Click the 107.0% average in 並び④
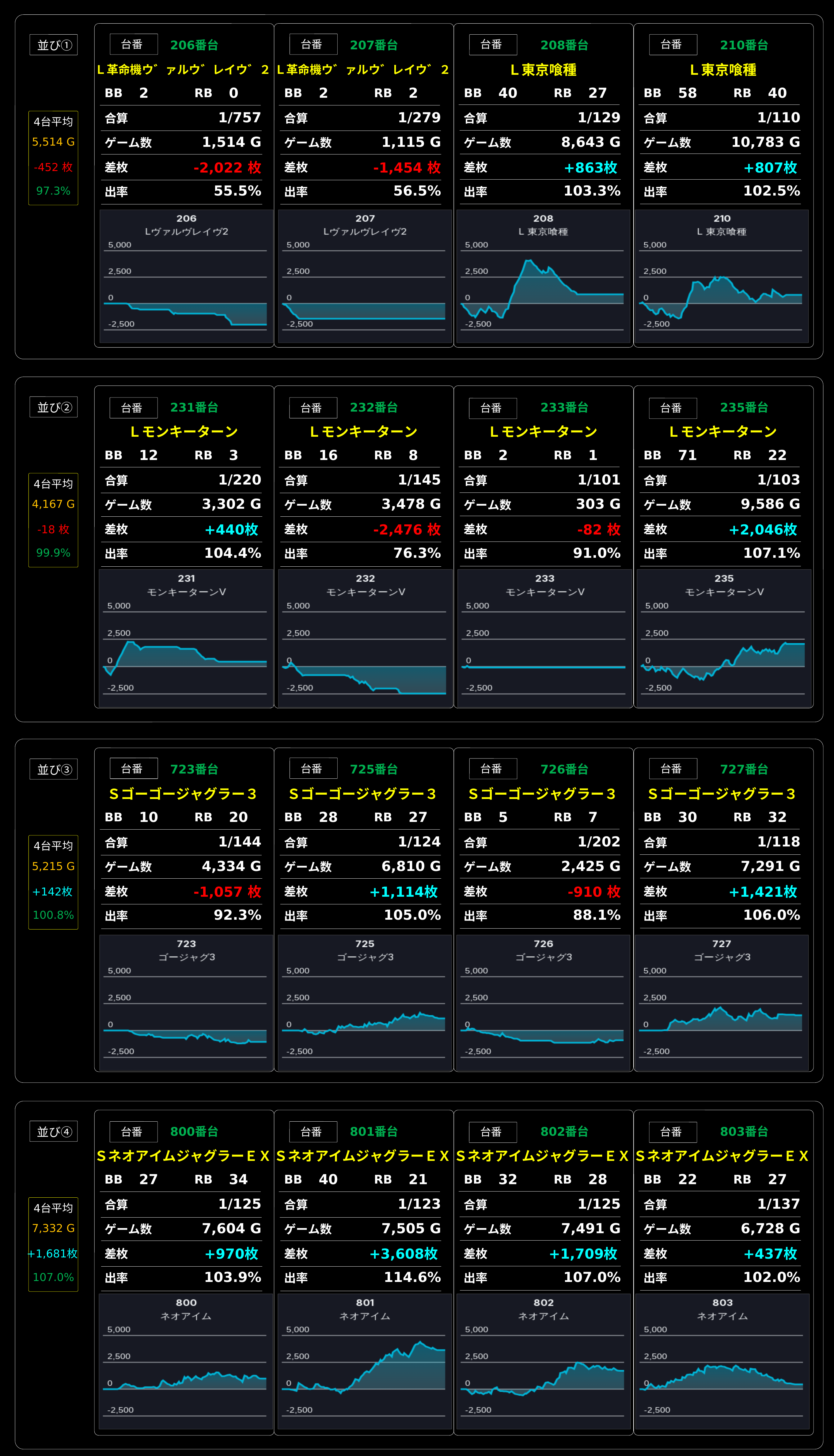This screenshot has height=1456, width=834. (53, 1277)
